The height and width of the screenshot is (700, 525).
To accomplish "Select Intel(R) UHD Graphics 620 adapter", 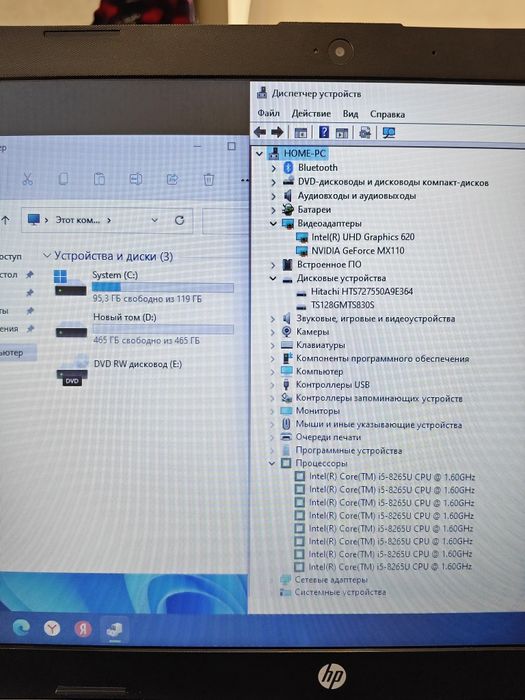I will point(362,237).
